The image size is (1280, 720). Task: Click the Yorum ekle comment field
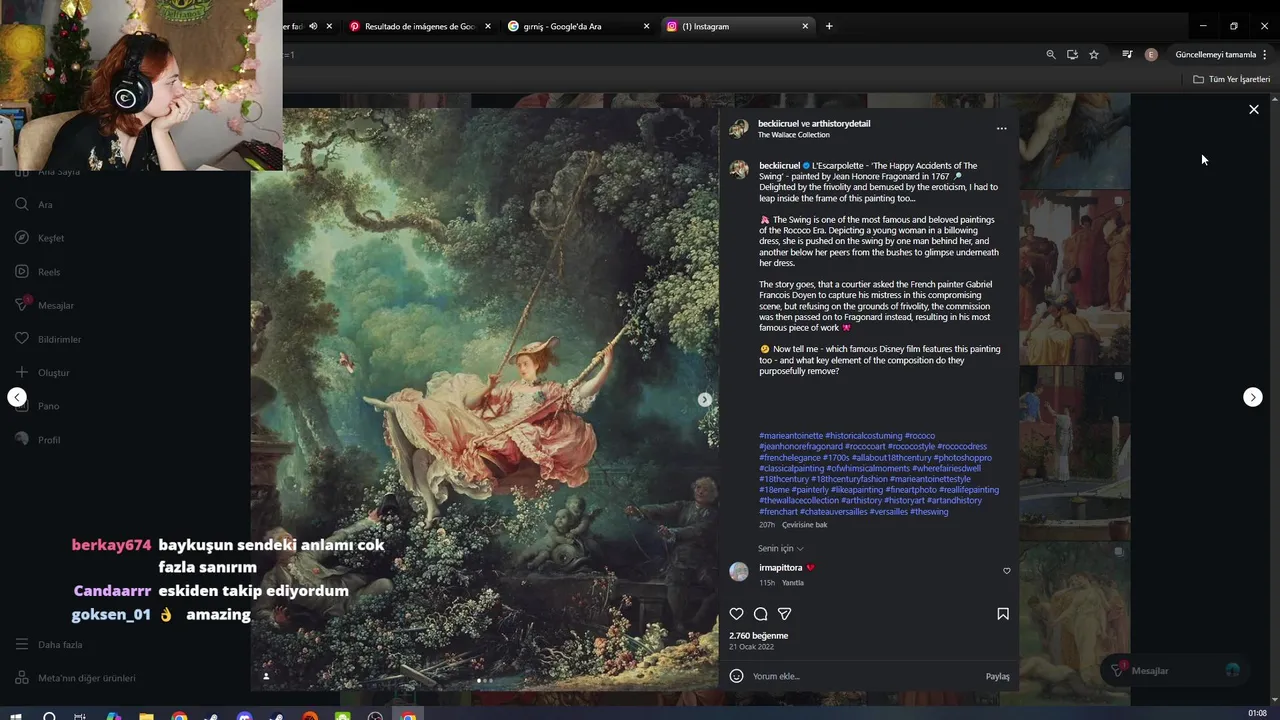tap(865, 676)
